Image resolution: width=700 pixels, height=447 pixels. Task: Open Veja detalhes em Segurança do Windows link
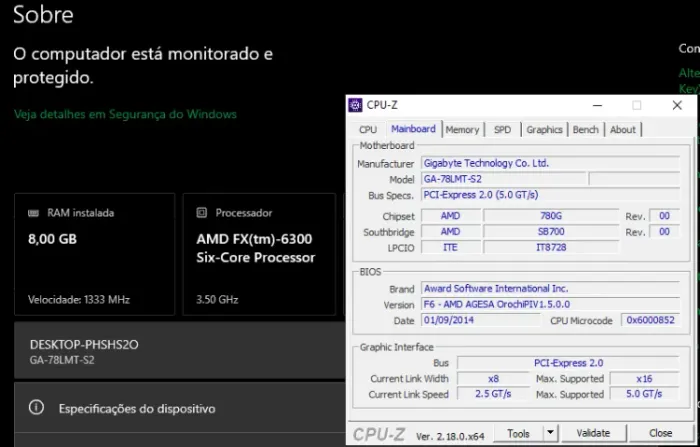tap(125, 114)
